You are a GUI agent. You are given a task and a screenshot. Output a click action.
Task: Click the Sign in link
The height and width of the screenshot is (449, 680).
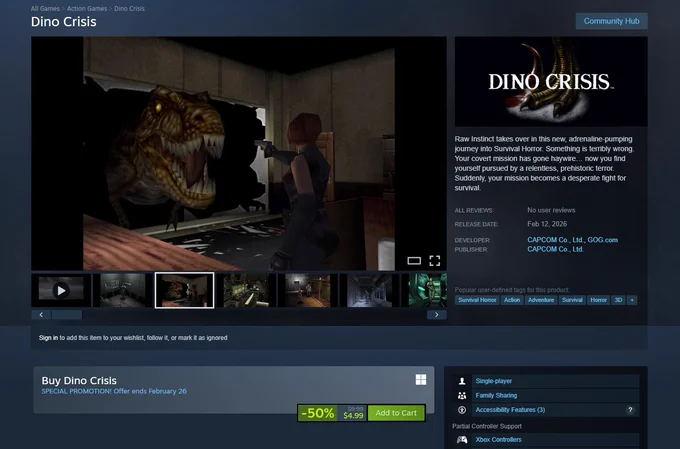pyautogui.click(x=48, y=338)
